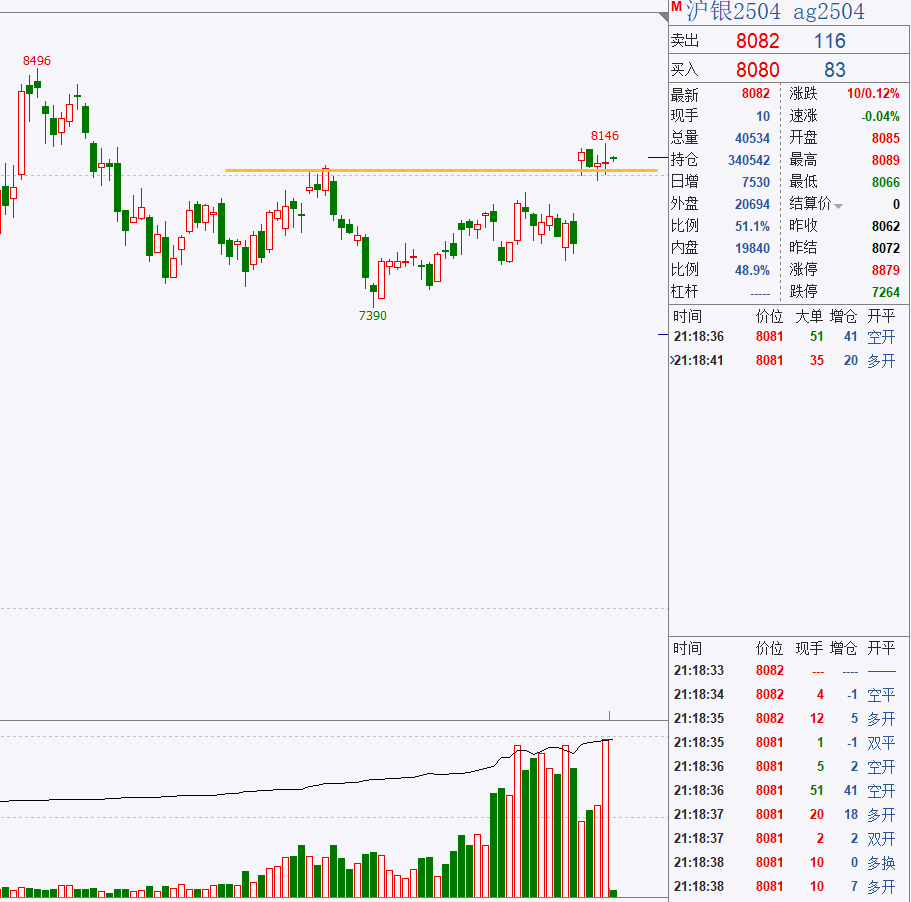Select the 多换 trade record row

[785, 863]
